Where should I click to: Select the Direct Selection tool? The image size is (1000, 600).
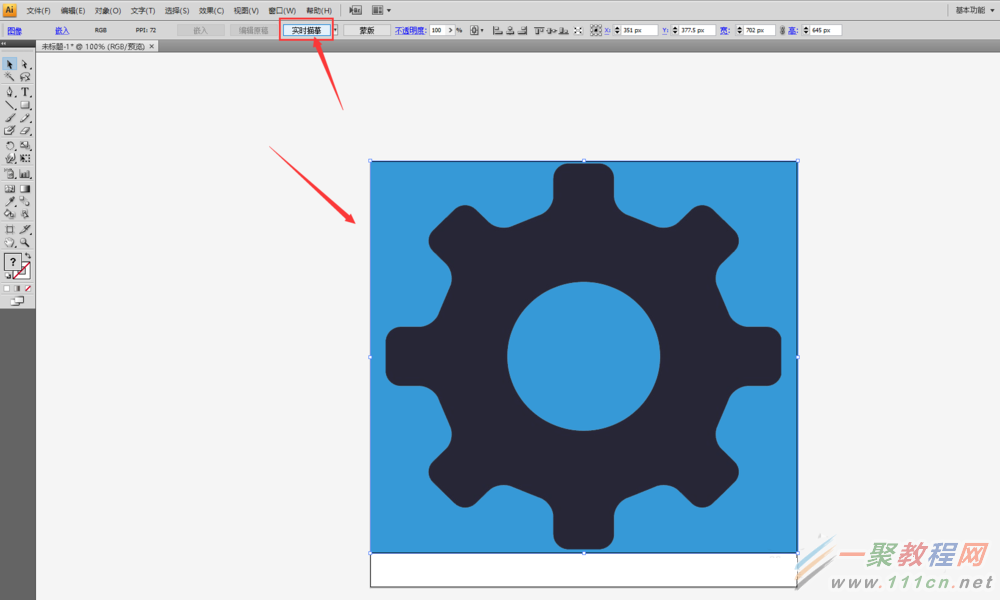(25, 64)
